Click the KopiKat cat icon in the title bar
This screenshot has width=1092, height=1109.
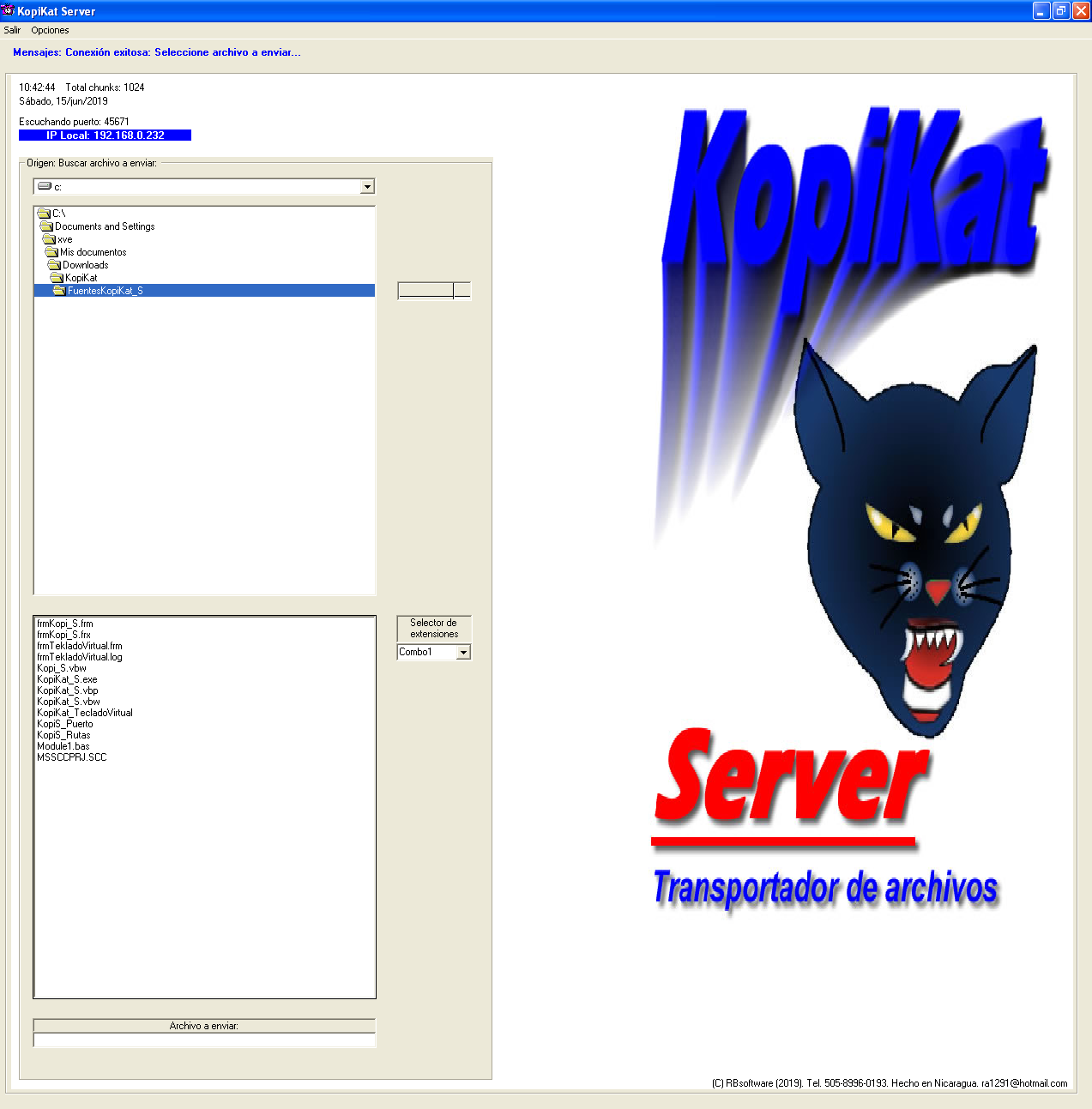(9, 10)
